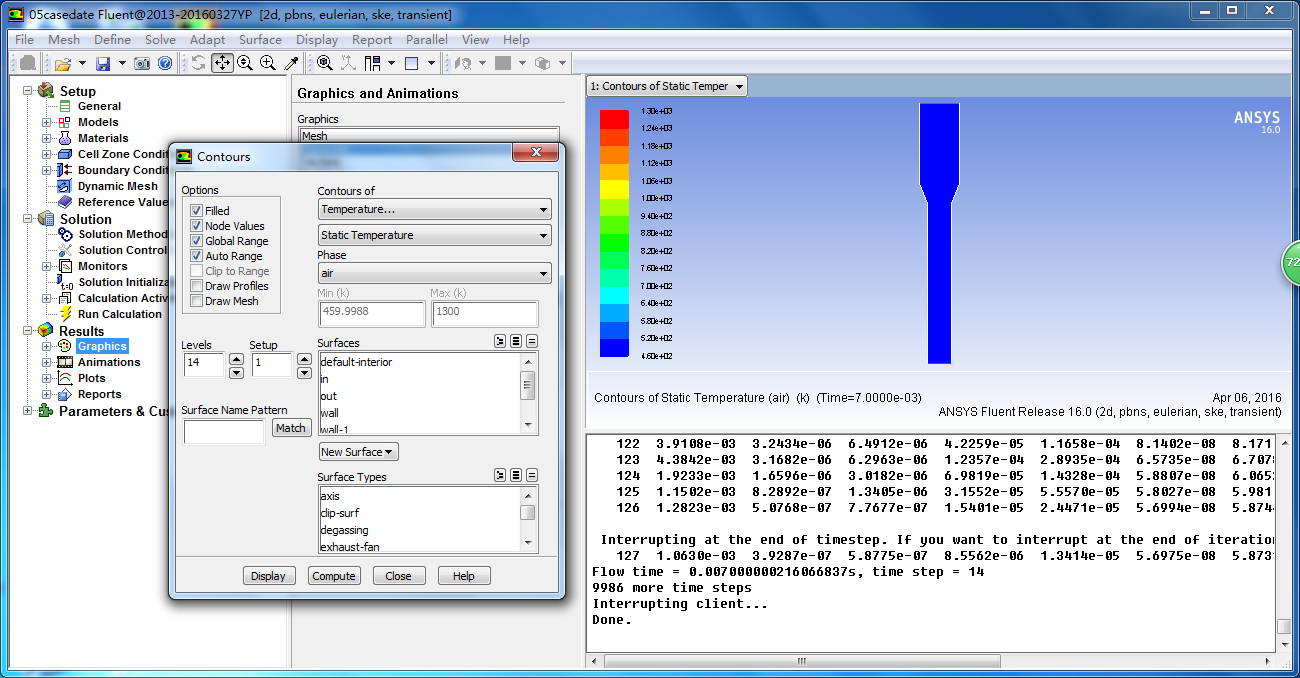Click the open file folder icon
This screenshot has height=678, width=1300.
click(x=63, y=63)
